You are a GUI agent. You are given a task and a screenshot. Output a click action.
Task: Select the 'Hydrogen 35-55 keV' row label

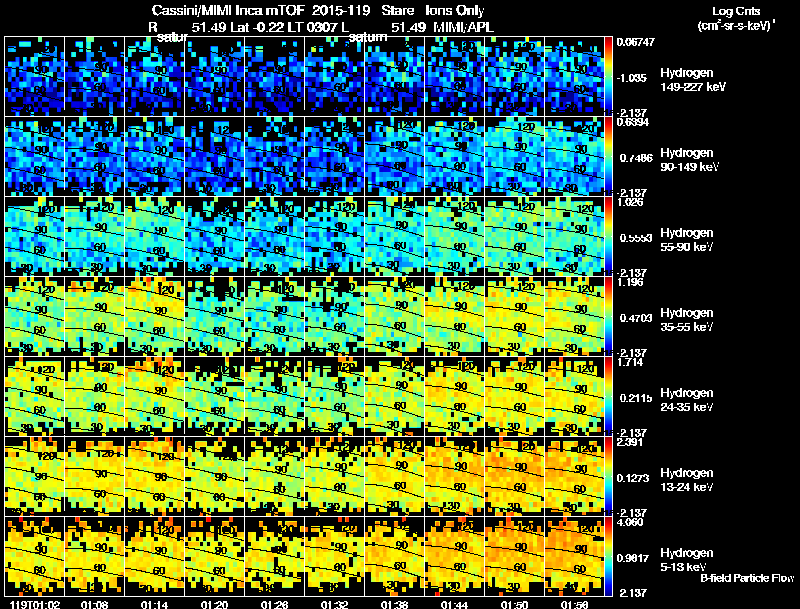(687, 320)
